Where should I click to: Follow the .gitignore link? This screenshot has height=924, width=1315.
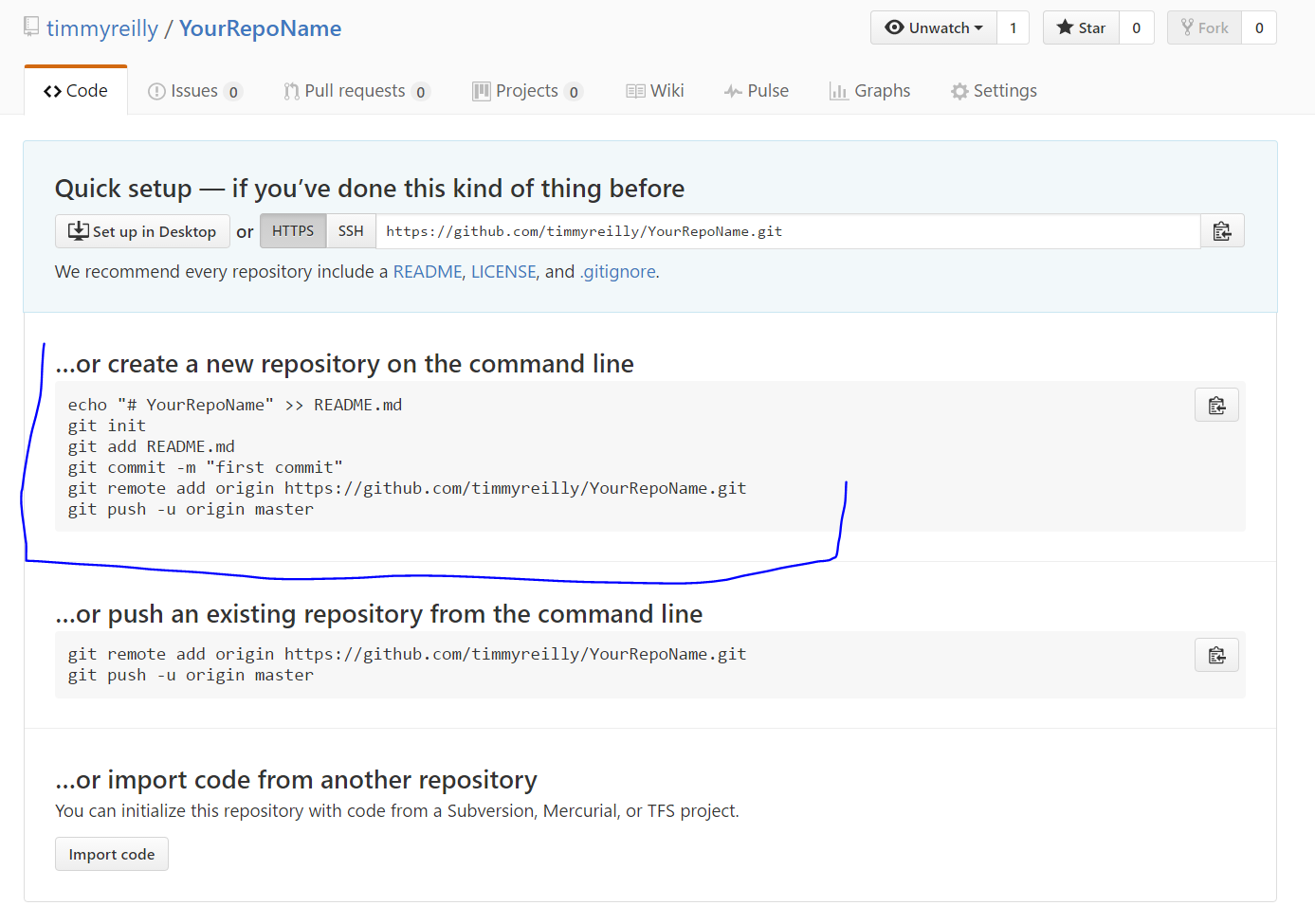click(x=618, y=272)
